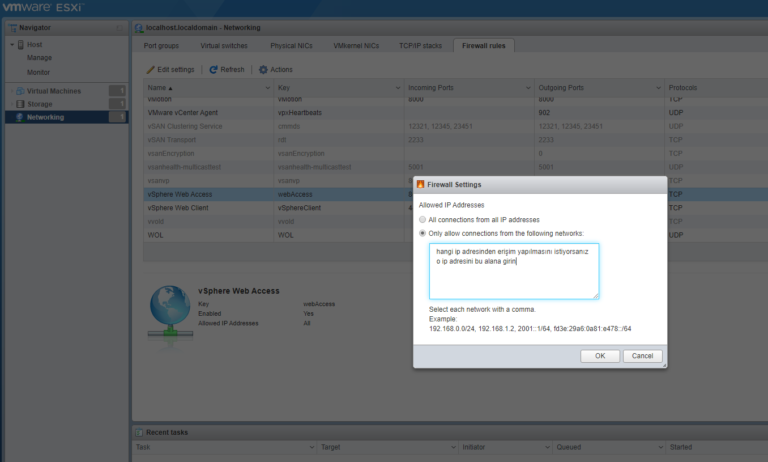This screenshot has height=462, width=768.
Task: Open Incoming Ports column dropdown arrow
Action: (x=528, y=88)
